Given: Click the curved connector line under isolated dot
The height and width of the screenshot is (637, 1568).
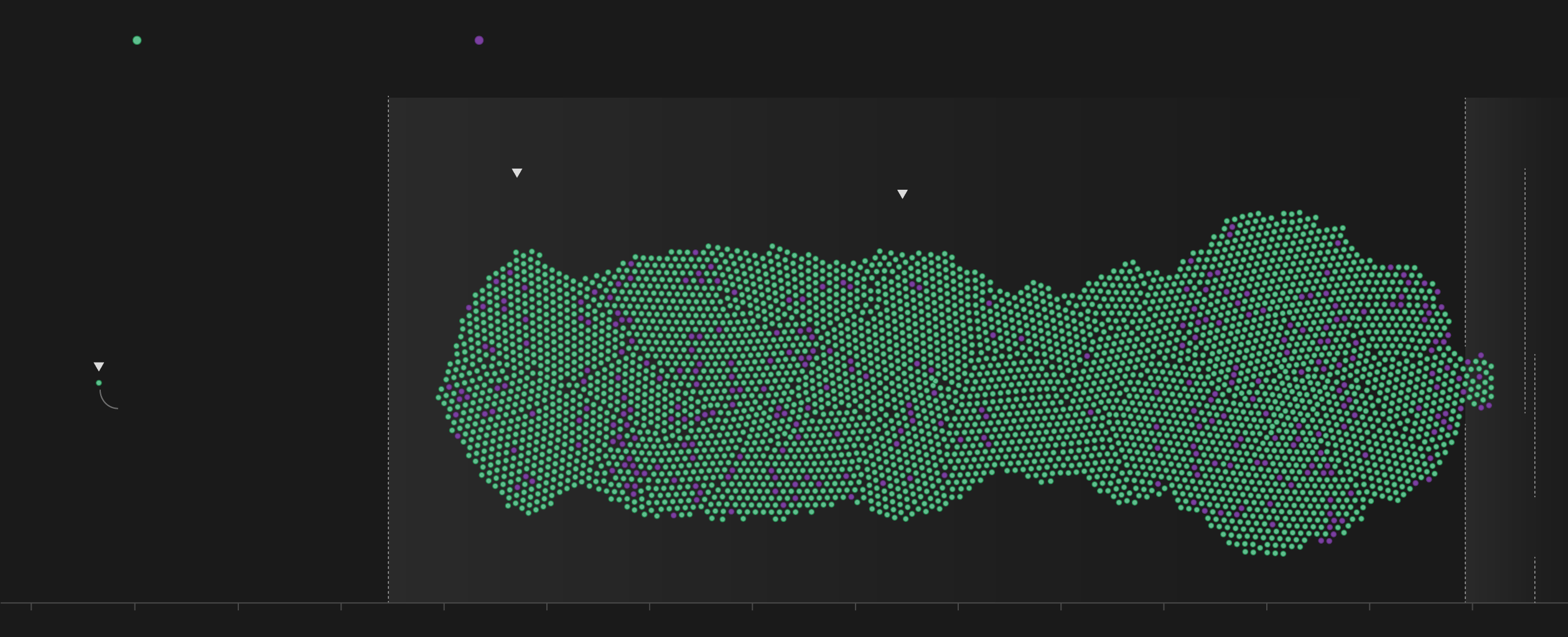Looking at the screenshot, I should pyautogui.click(x=106, y=402).
